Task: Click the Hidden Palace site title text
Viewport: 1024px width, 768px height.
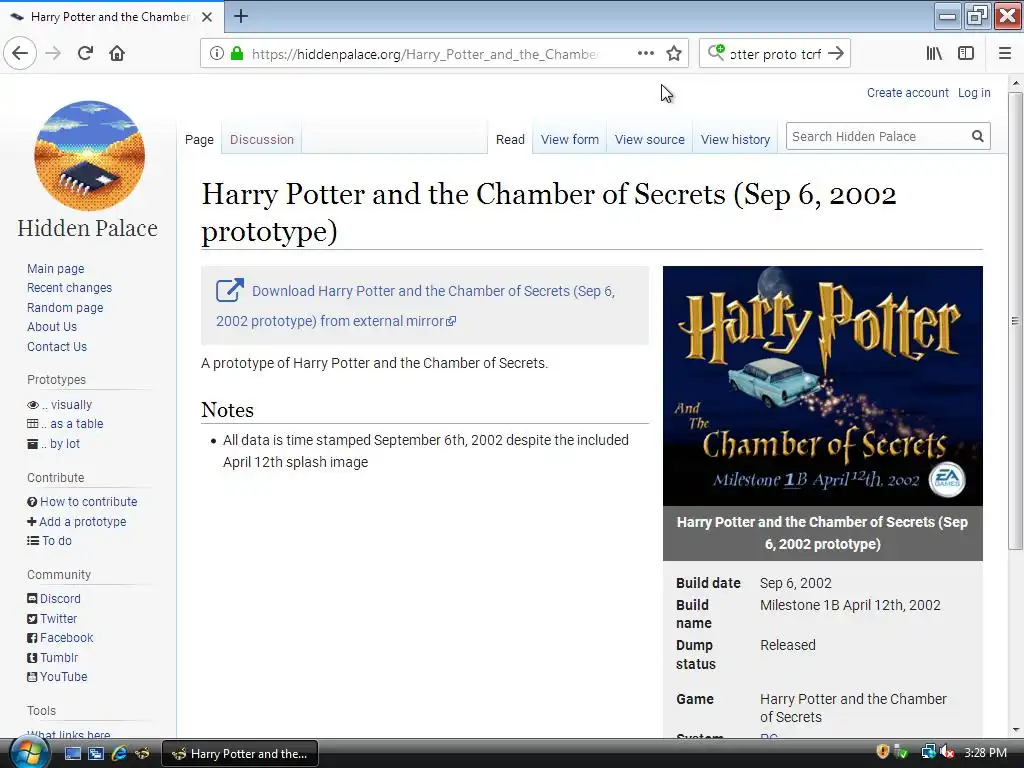Action: coord(88,228)
